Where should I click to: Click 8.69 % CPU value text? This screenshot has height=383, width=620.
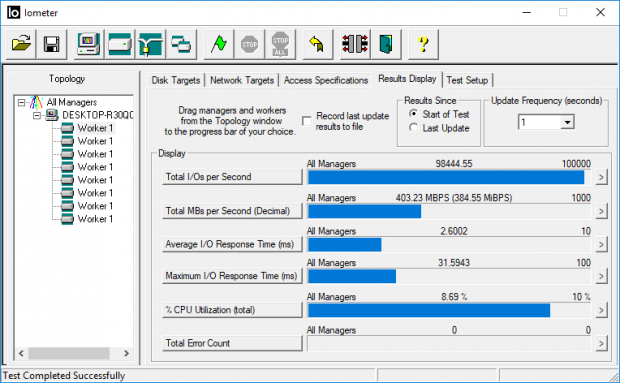[x=454, y=296]
